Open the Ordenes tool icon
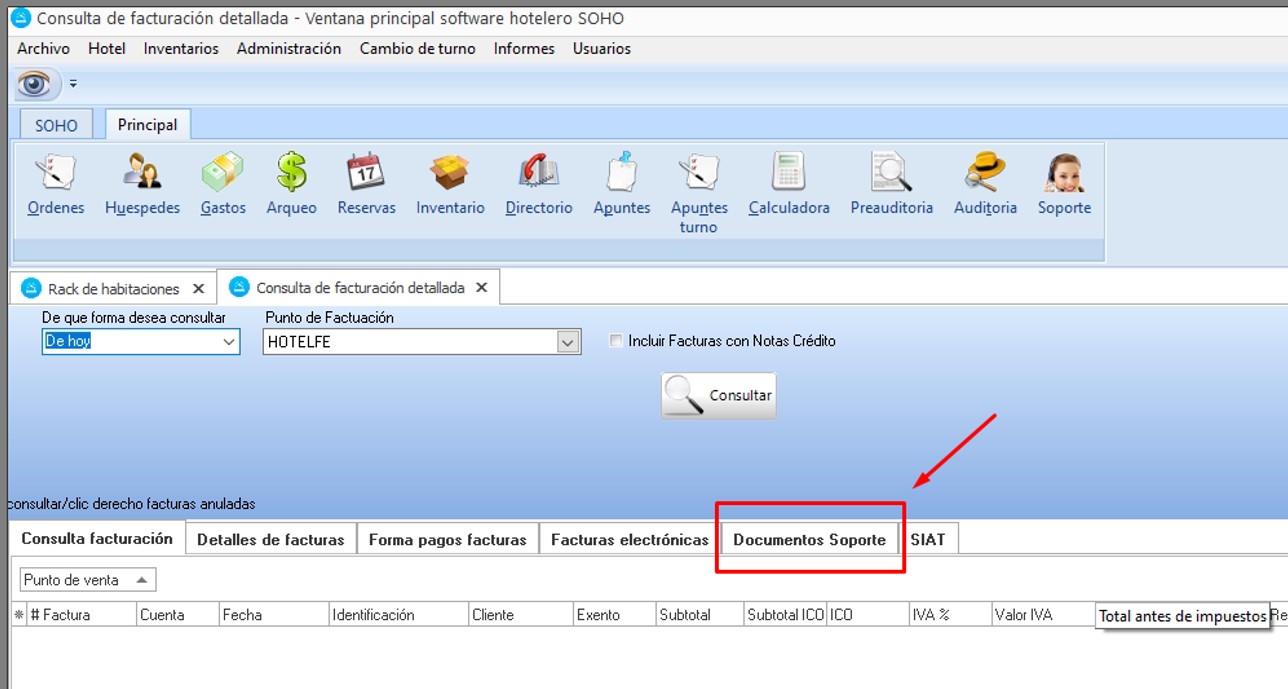 click(x=55, y=173)
